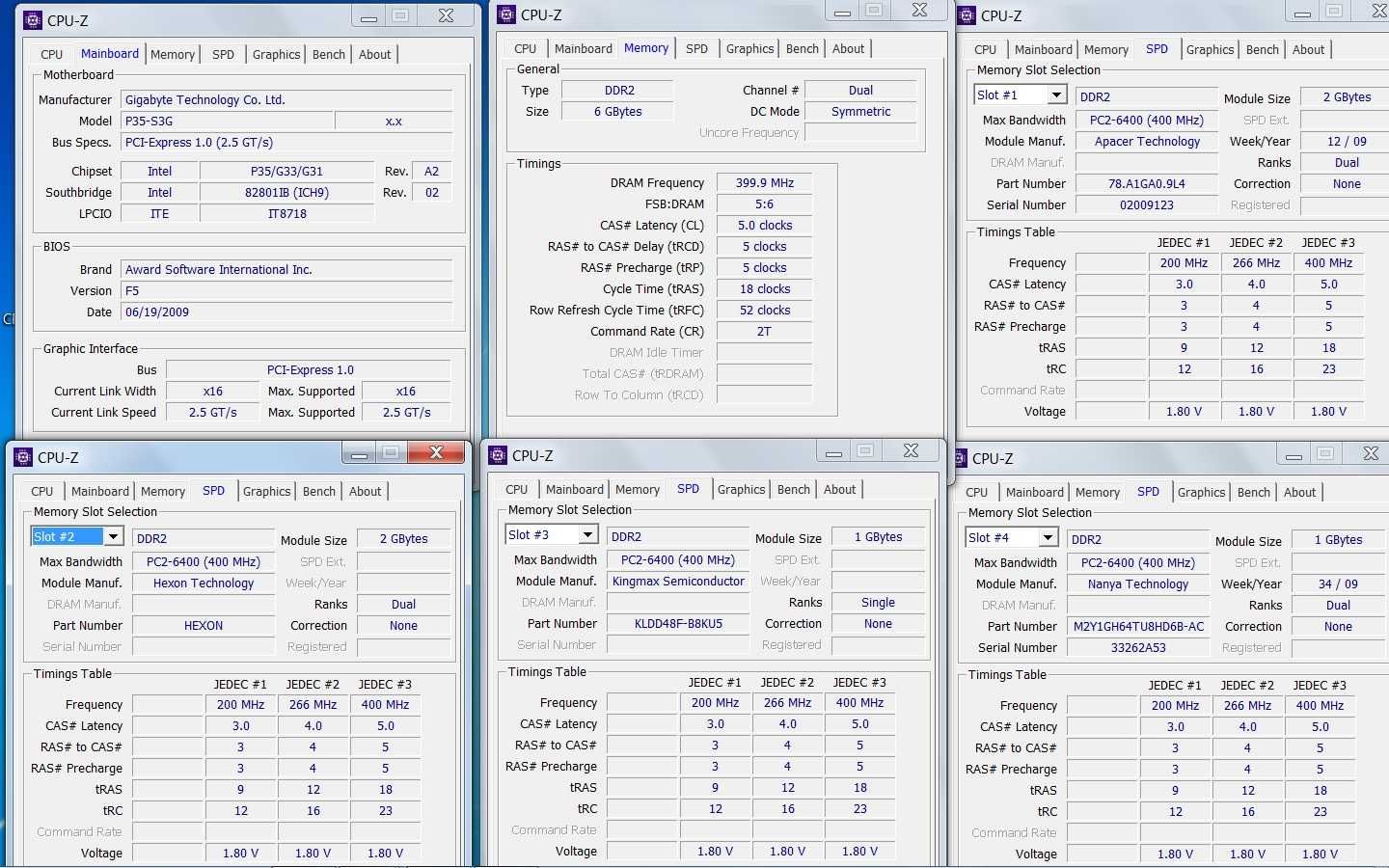Switch to CPU tab in Mainboard window
1389x868 pixels.
click(x=51, y=54)
